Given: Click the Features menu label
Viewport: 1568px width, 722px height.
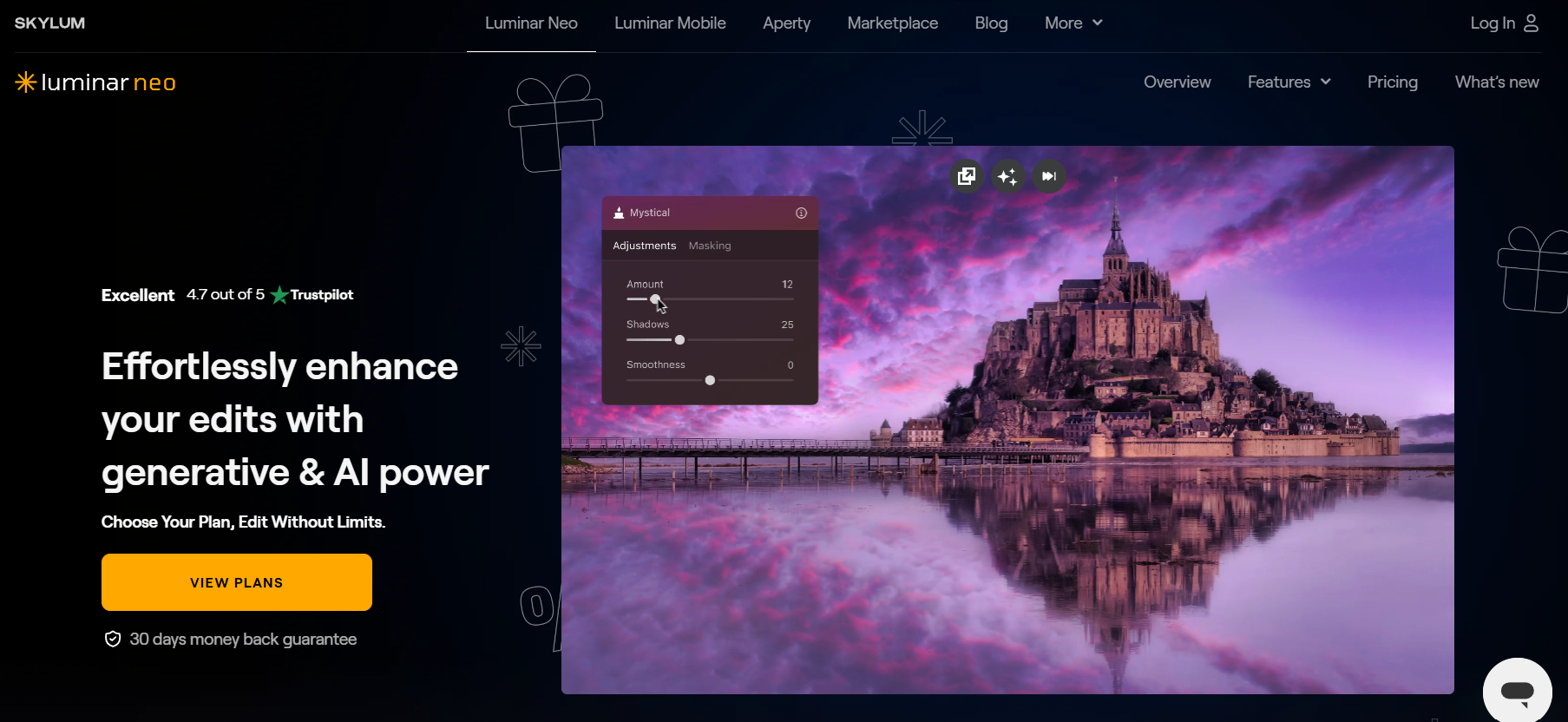Looking at the screenshot, I should click(1279, 82).
